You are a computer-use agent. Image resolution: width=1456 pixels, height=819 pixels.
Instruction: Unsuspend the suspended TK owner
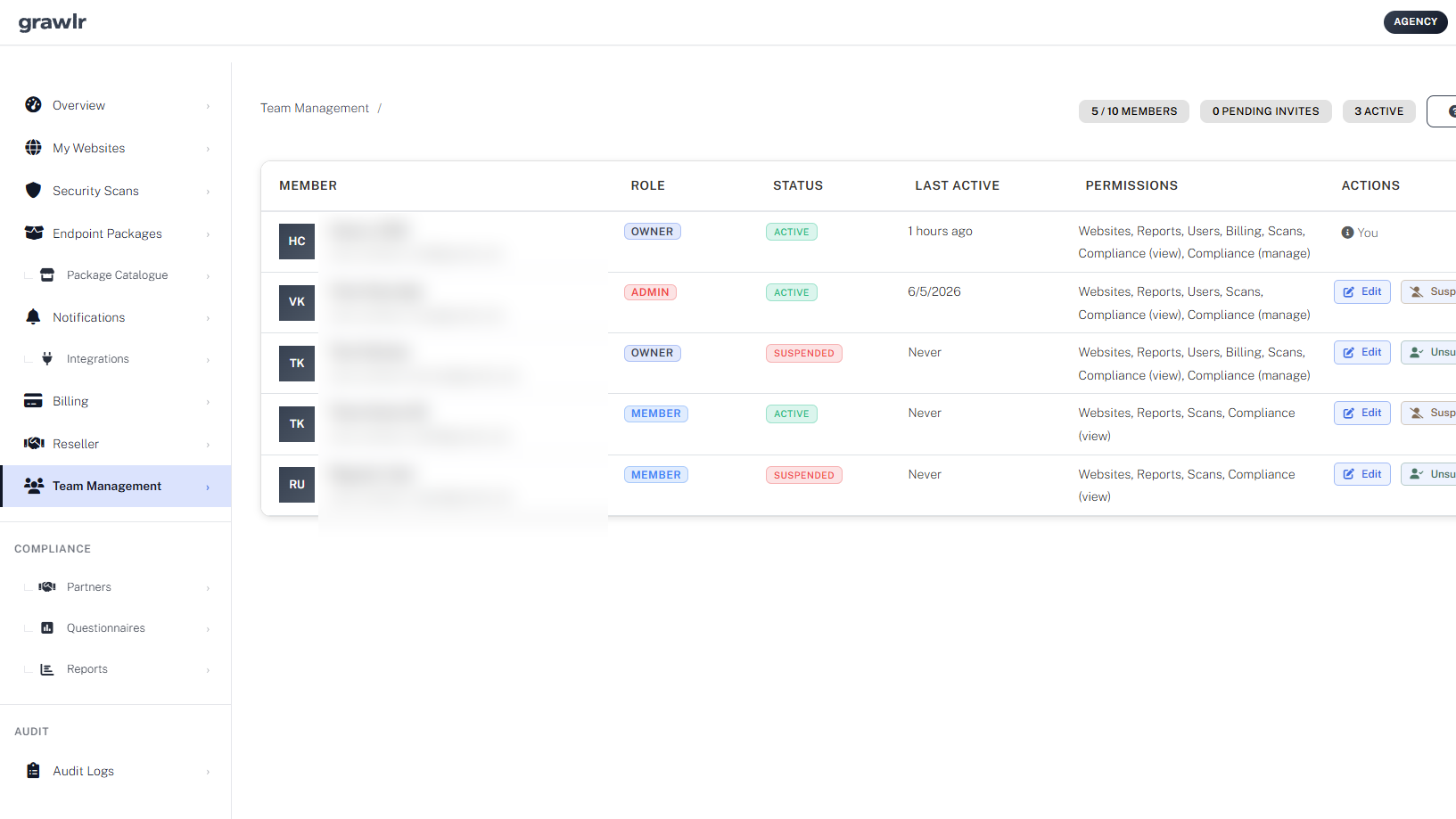point(1428,352)
